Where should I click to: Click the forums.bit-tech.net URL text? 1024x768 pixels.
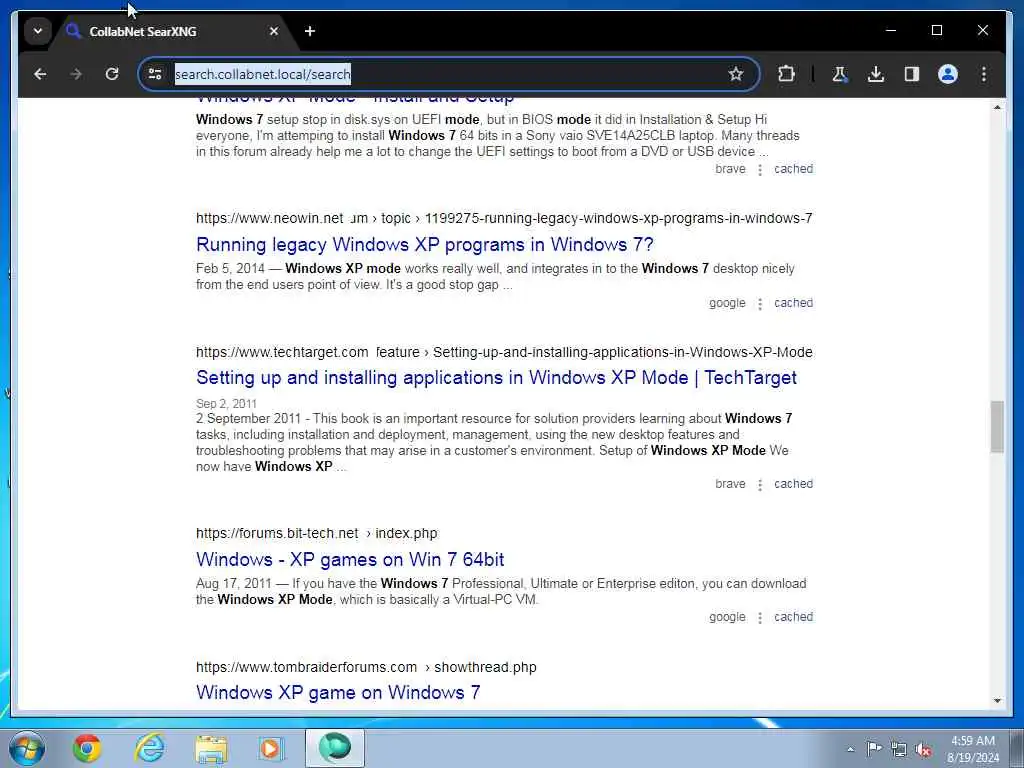317,534
